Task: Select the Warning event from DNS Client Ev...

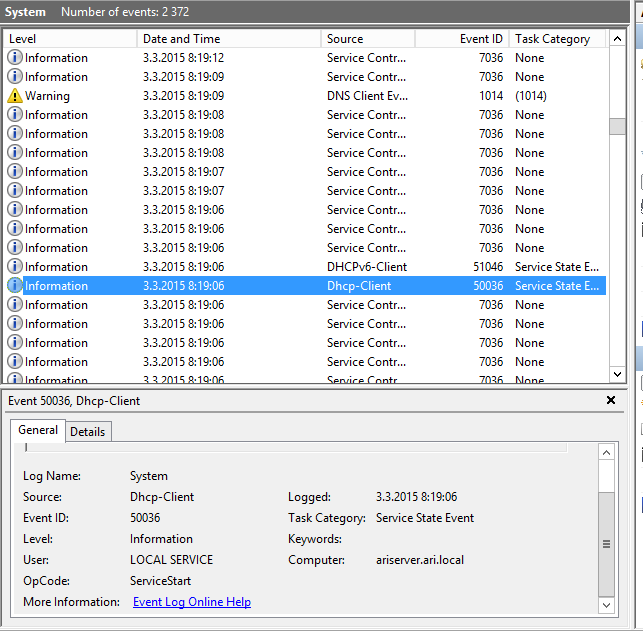Action: (x=304, y=96)
